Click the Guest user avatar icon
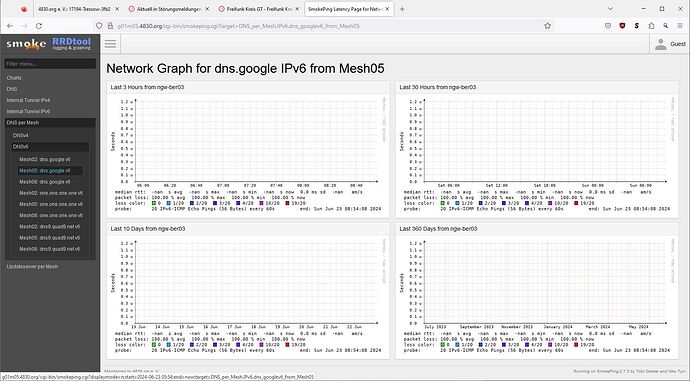 pyautogui.click(x=661, y=44)
